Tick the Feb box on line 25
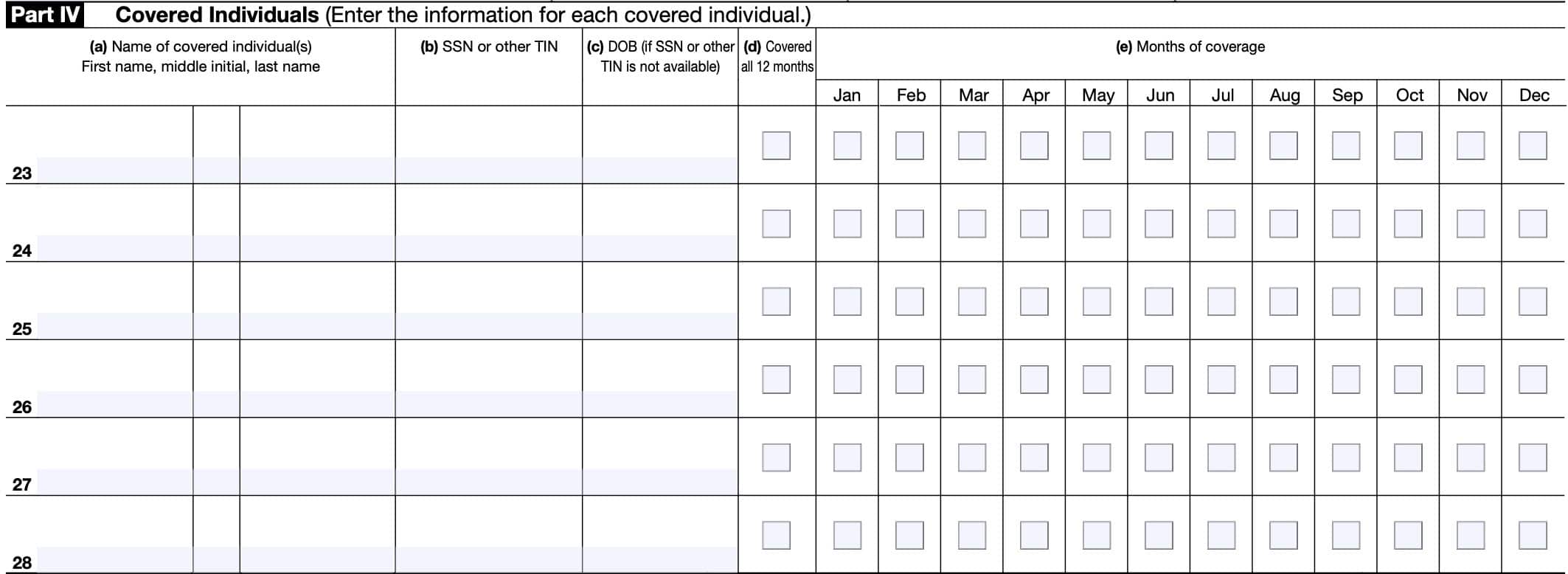 click(x=909, y=302)
